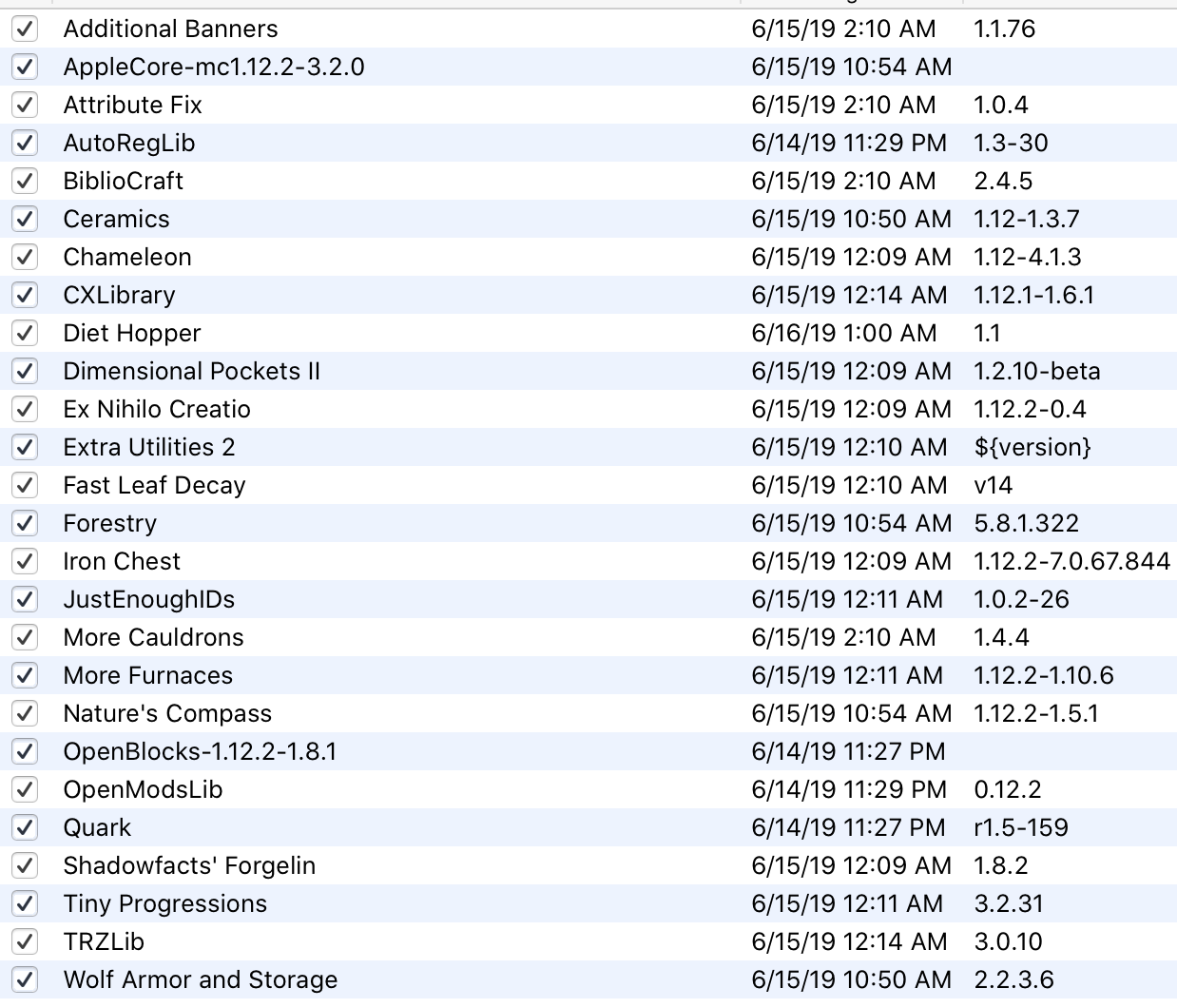Toggle Dimensional Pockets II checkbox
This screenshot has height=1008, width=1177.
point(25,371)
